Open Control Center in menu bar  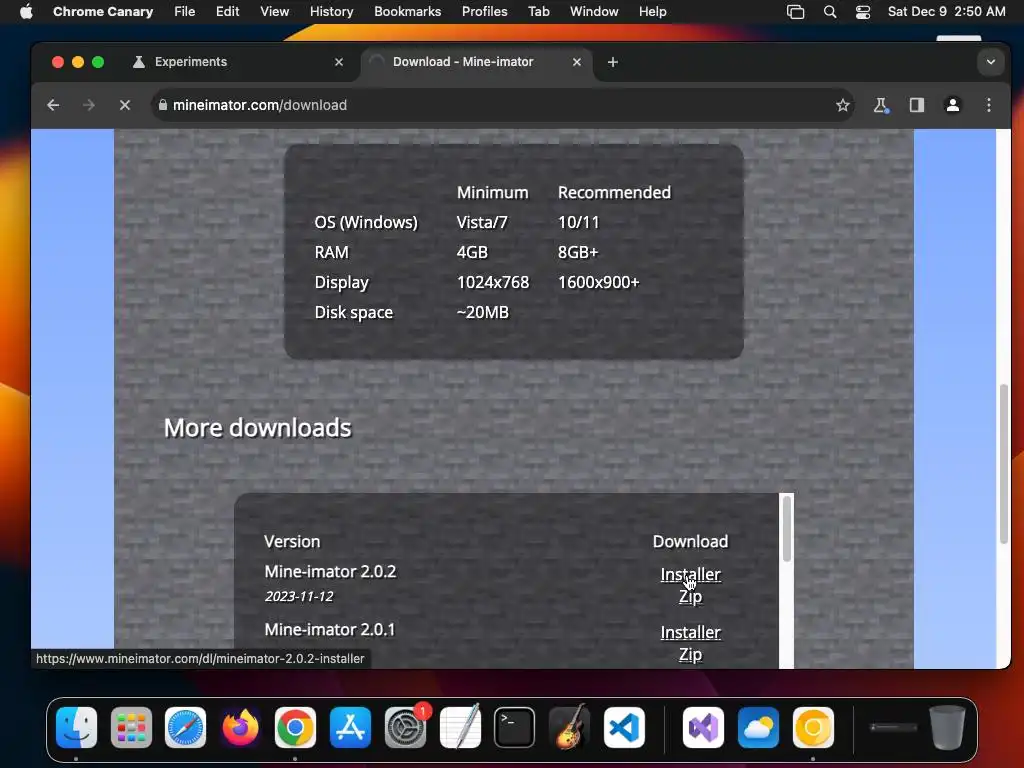[863, 12]
